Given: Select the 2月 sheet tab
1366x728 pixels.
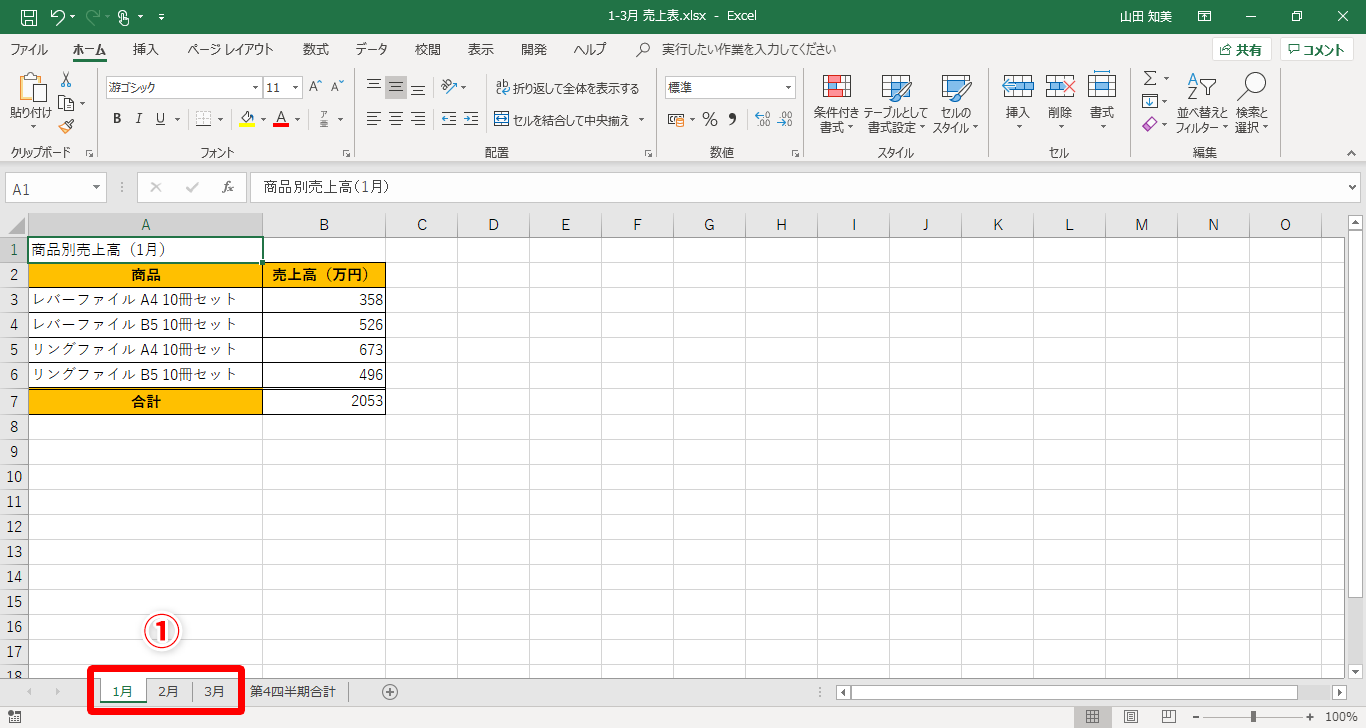Looking at the screenshot, I should [x=169, y=691].
